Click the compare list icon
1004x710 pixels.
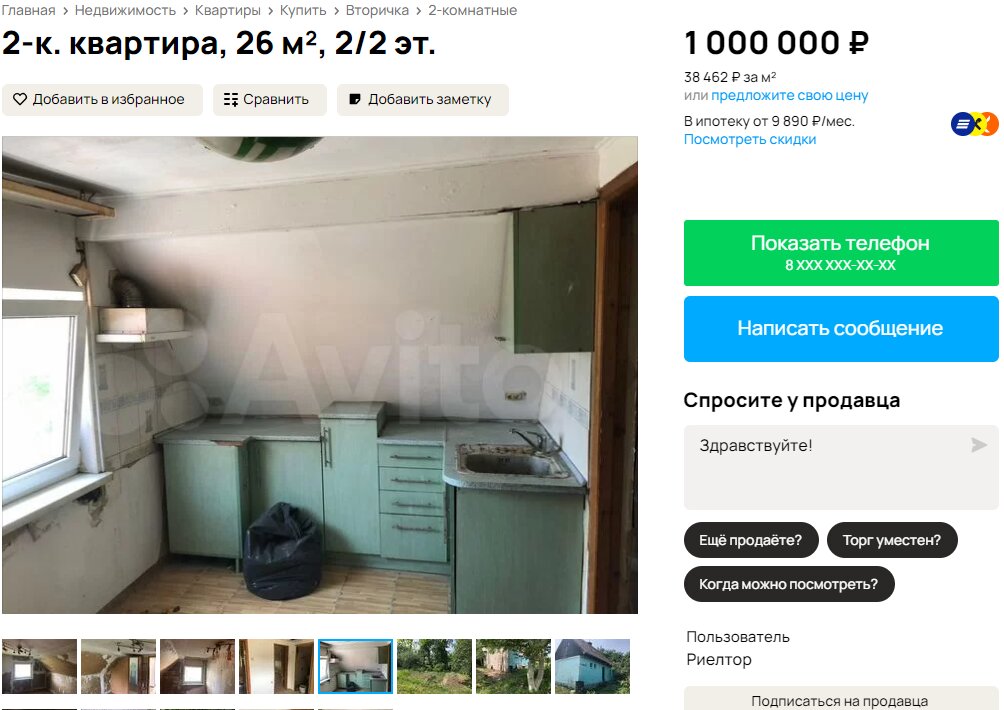(231, 99)
